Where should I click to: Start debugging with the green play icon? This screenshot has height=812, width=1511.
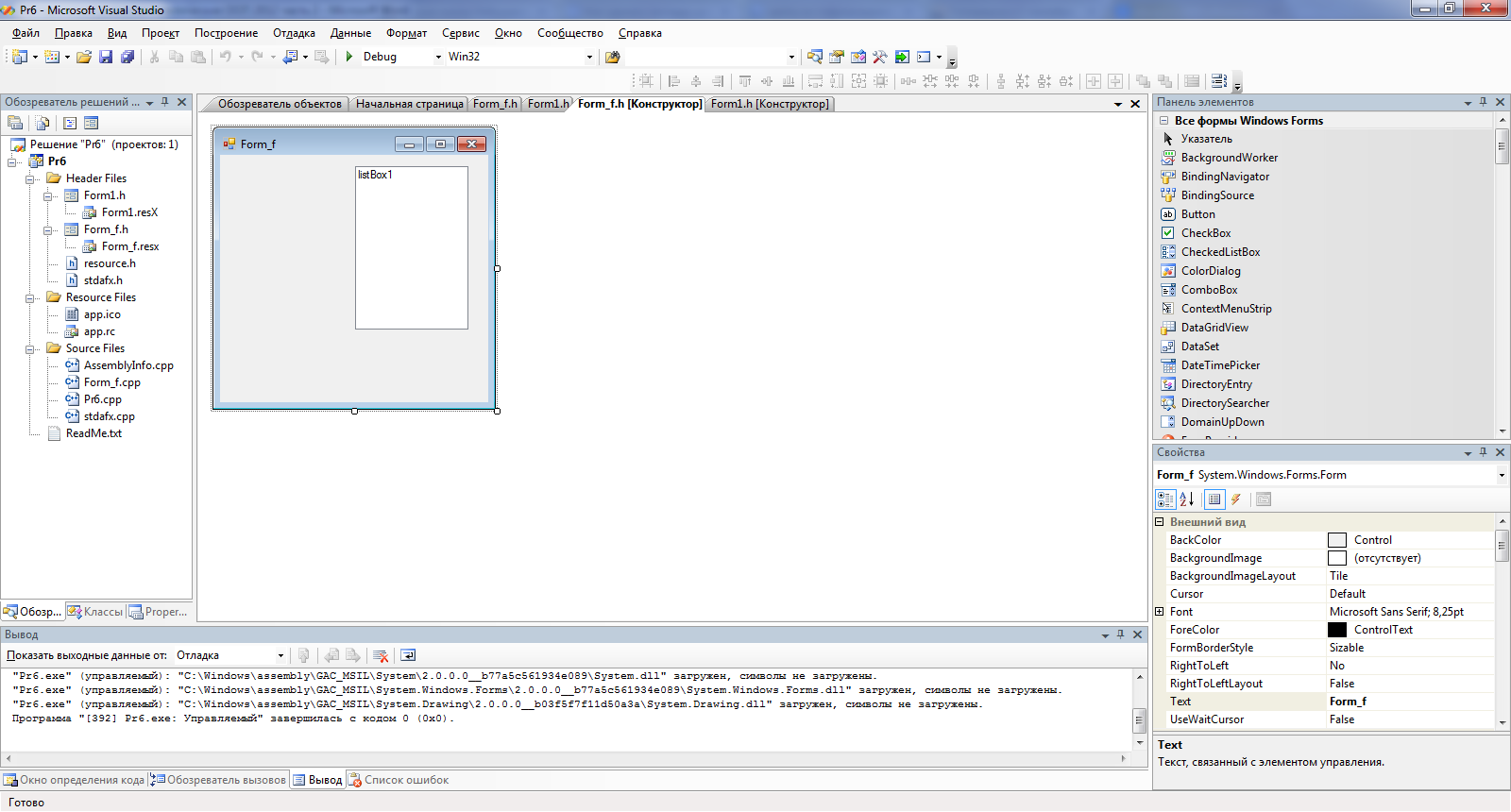349,57
